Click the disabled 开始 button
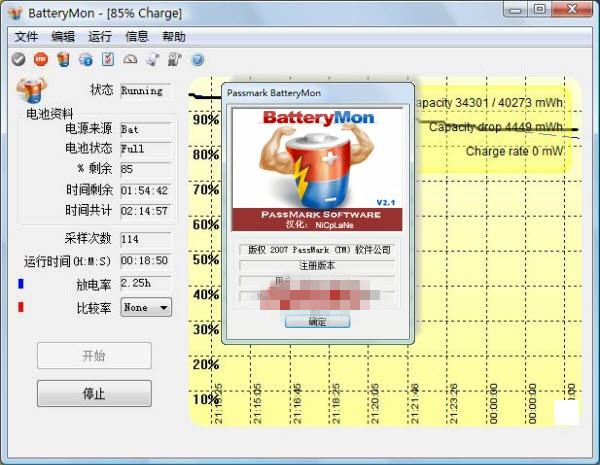 click(x=94, y=356)
